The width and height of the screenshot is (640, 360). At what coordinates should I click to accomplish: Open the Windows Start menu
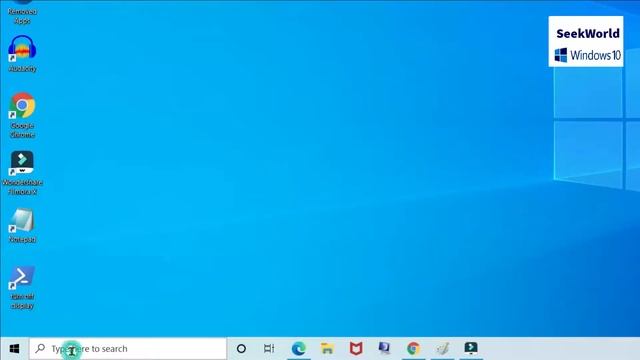pyautogui.click(x=14, y=349)
